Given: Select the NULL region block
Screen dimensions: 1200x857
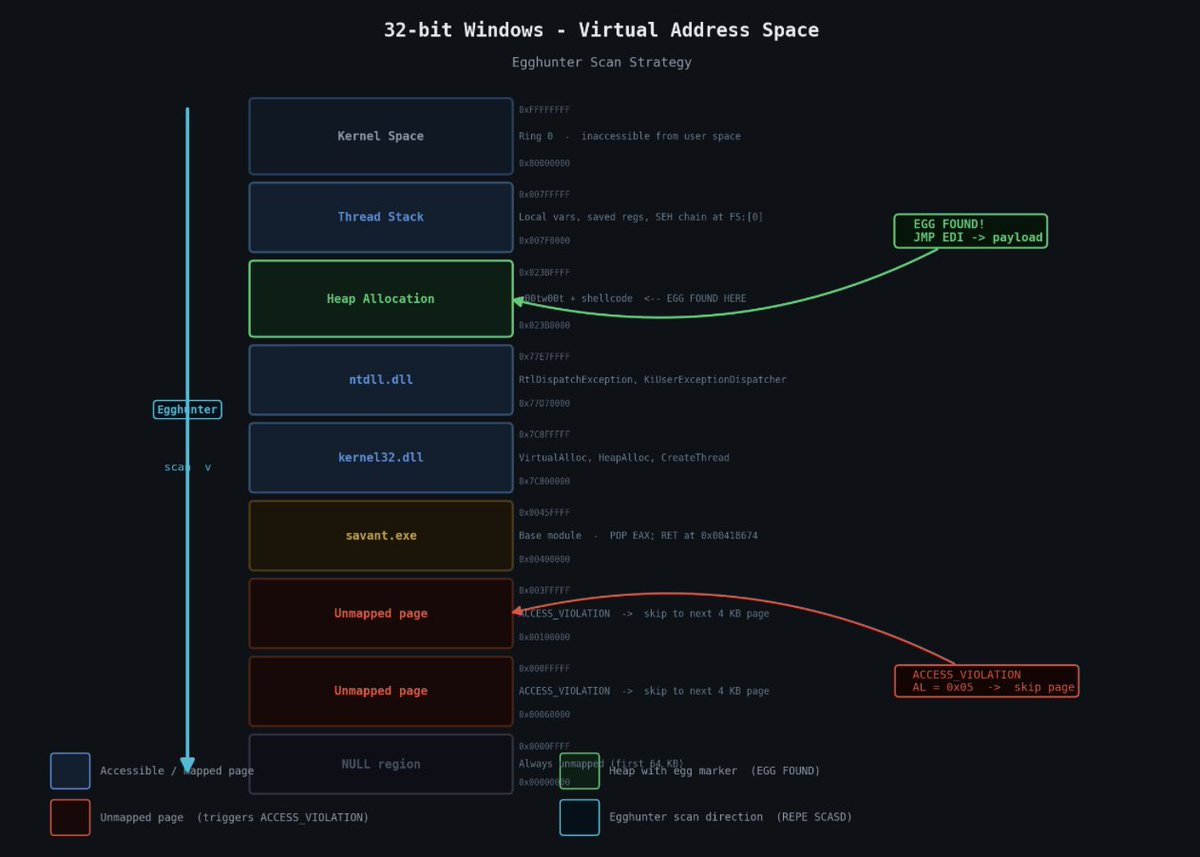Looking at the screenshot, I should [381, 764].
